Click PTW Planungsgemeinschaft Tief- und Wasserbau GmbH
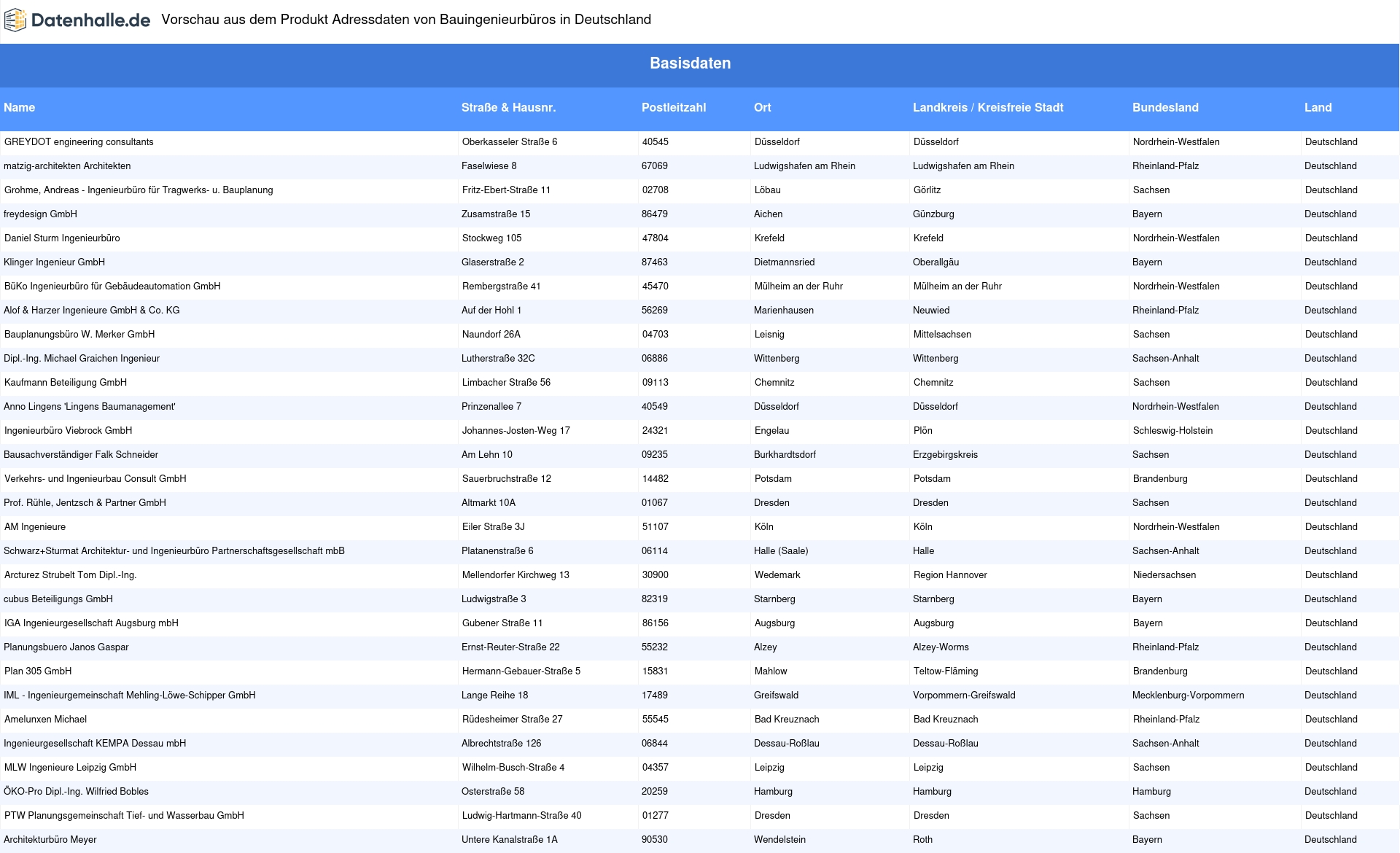 coord(124,816)
